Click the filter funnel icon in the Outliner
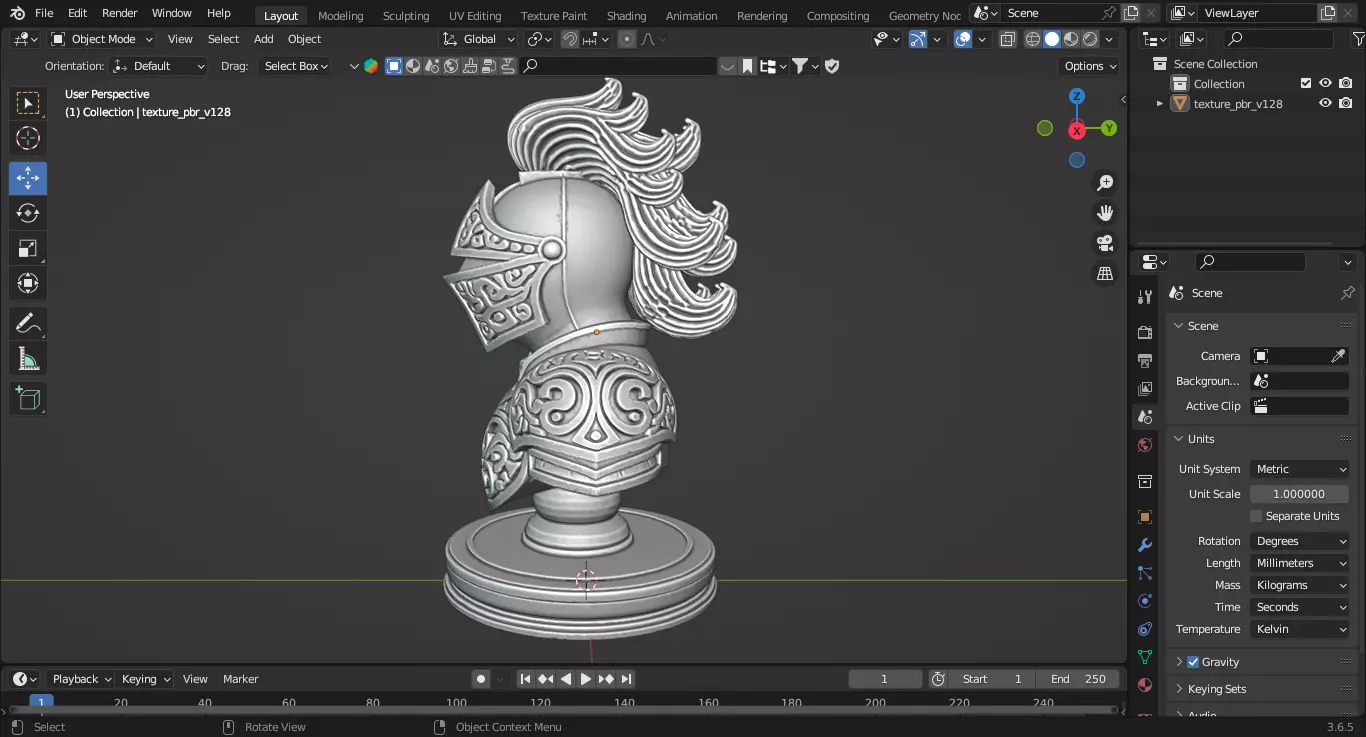This screenshot has width=1366, height=737. pos(1358,39)
